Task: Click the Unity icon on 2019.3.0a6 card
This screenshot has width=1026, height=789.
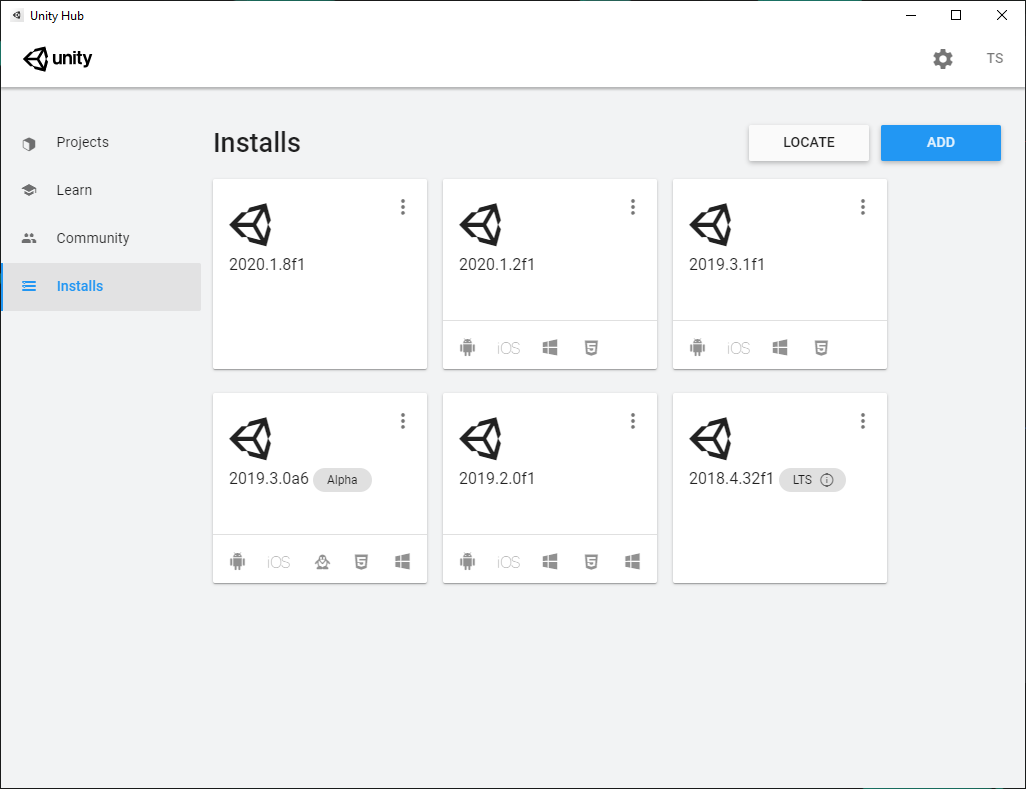Action: pyautogui.click(x=251, y=438)
